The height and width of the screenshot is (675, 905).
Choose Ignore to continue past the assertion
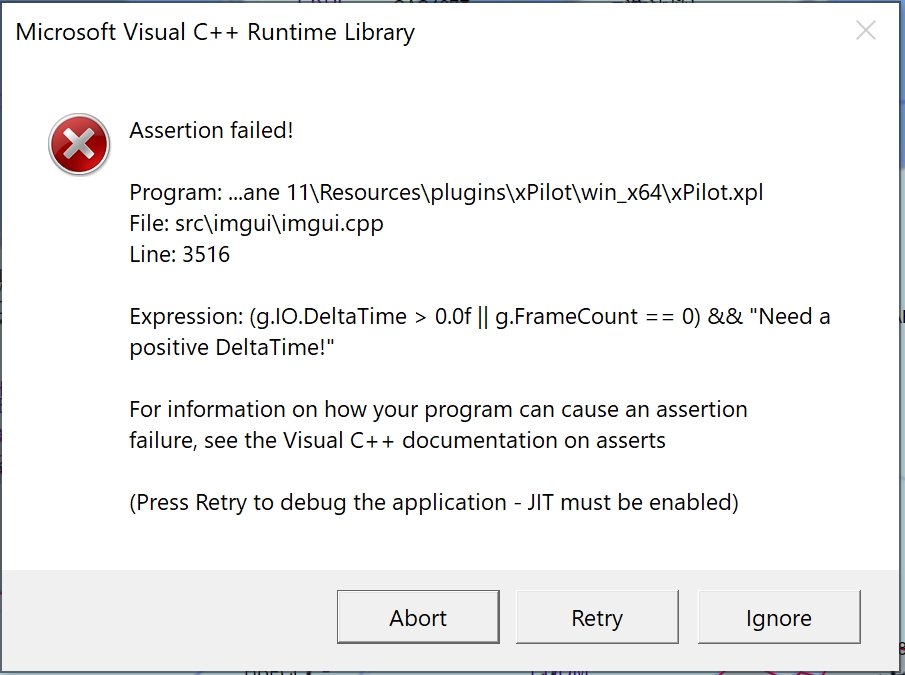(x=778, y=618)
